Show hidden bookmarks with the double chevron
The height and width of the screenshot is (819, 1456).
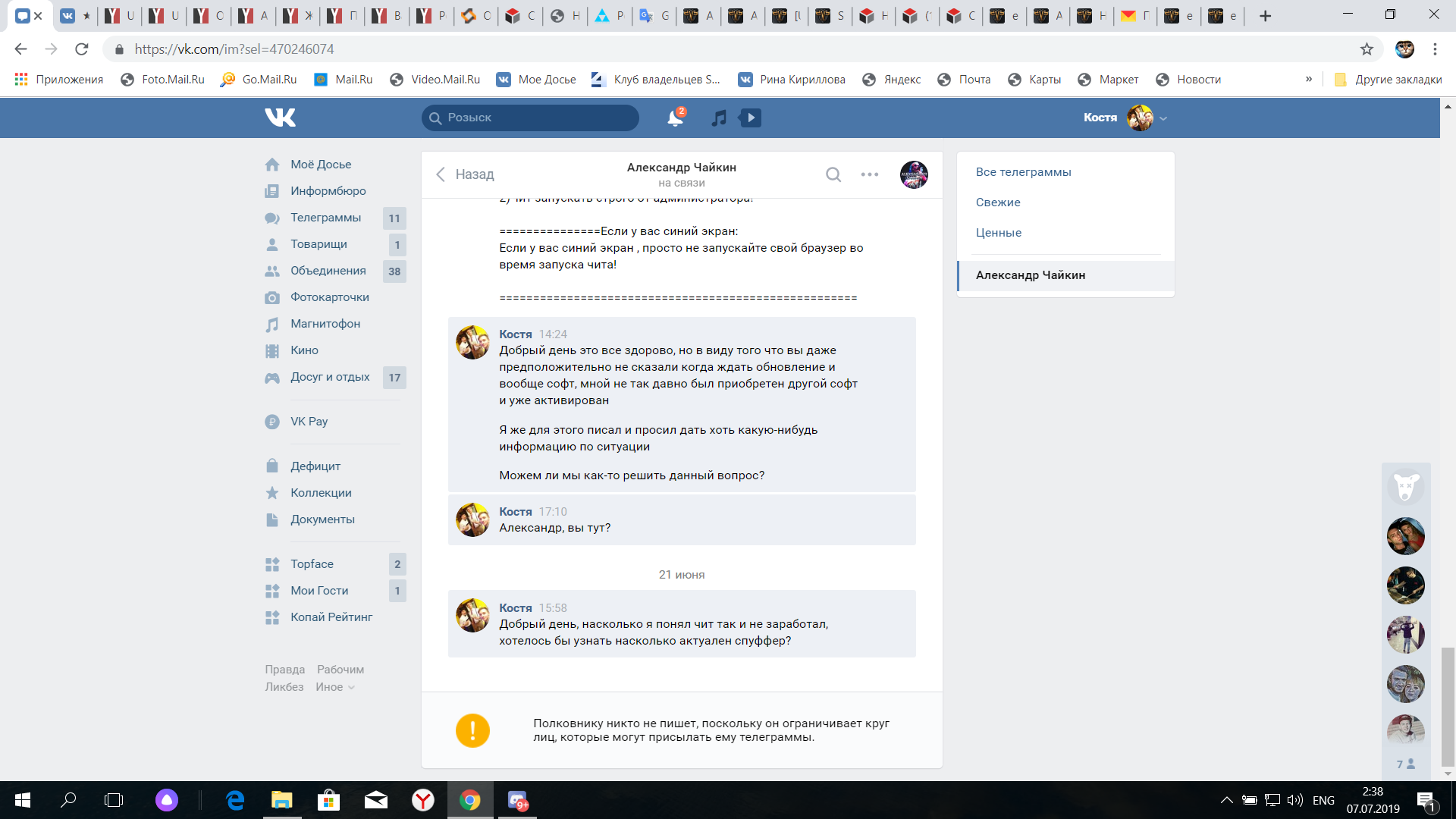(1309, 79)
